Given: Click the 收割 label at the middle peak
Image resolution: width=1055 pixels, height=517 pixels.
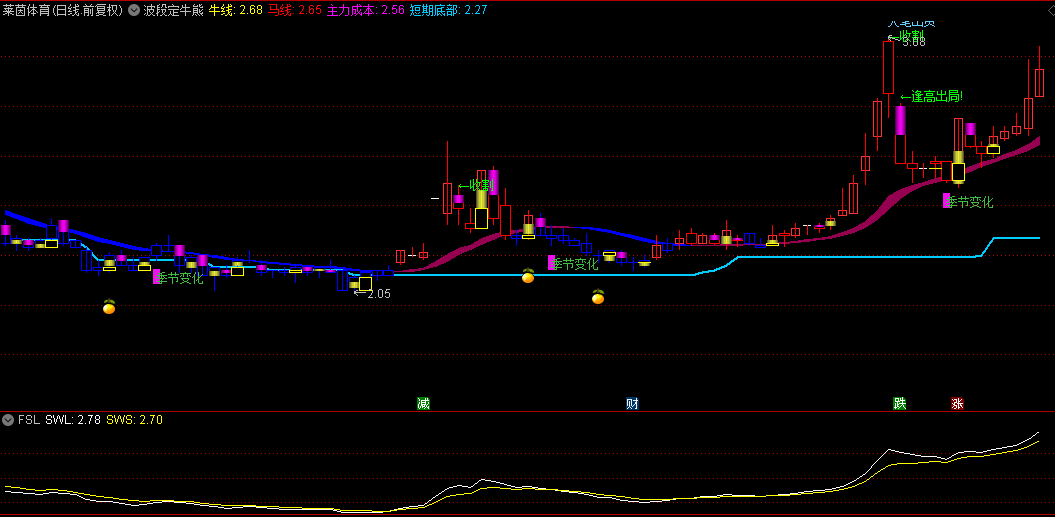Looking at the screenshot, I should pos(476,186).
